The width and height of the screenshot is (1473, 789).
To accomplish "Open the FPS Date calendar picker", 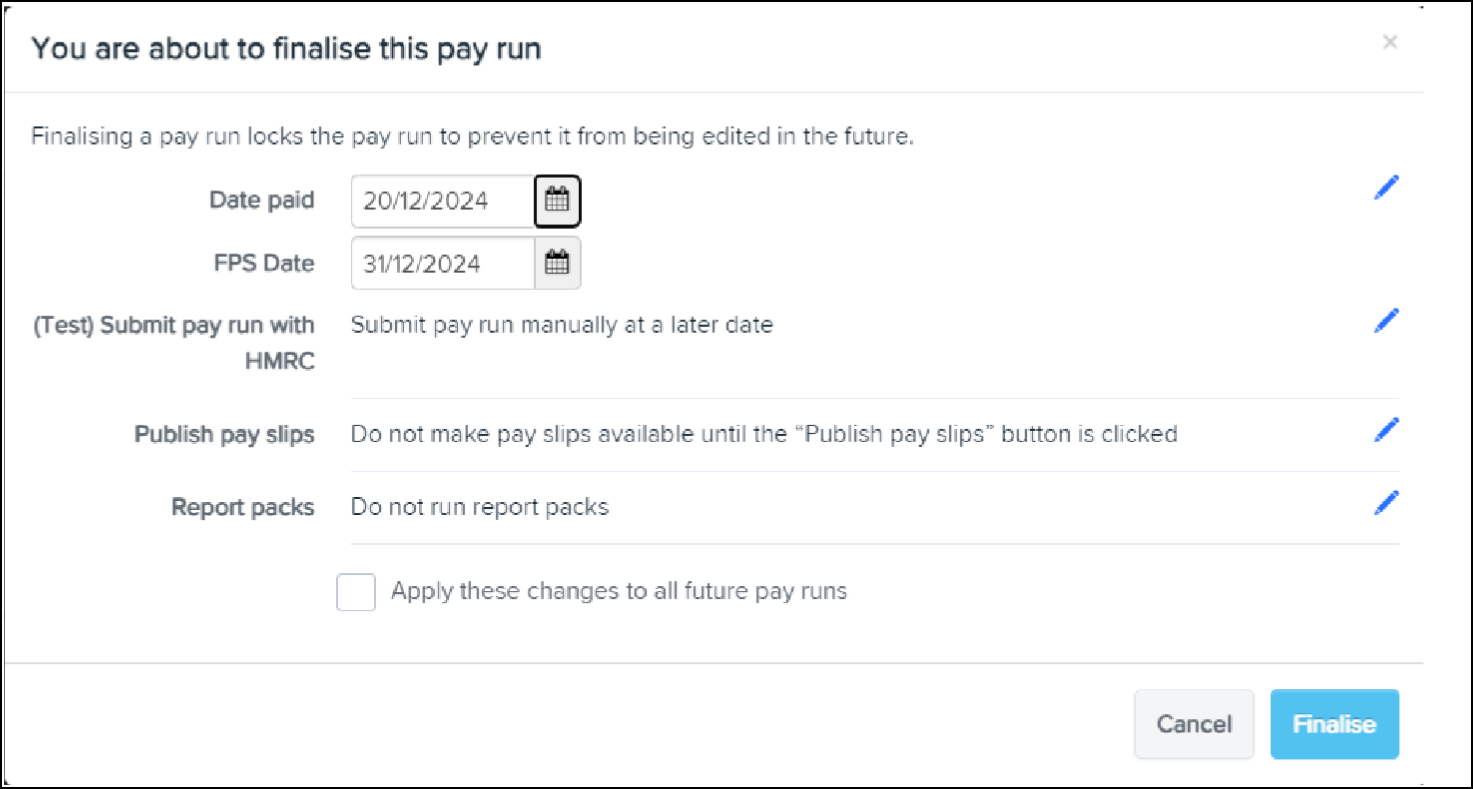I will point(557,264).
